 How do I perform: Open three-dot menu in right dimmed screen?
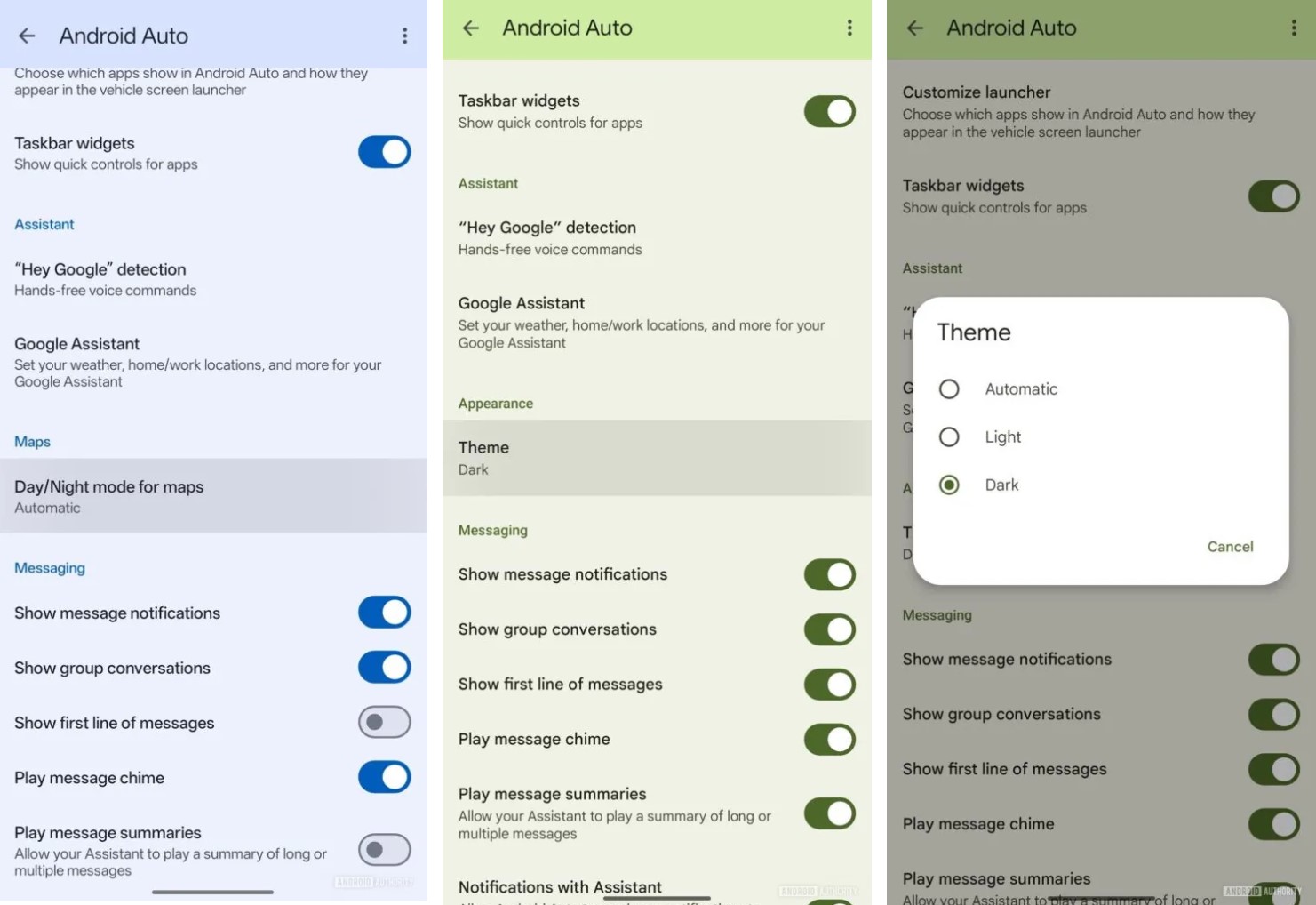click(1293, 28)
